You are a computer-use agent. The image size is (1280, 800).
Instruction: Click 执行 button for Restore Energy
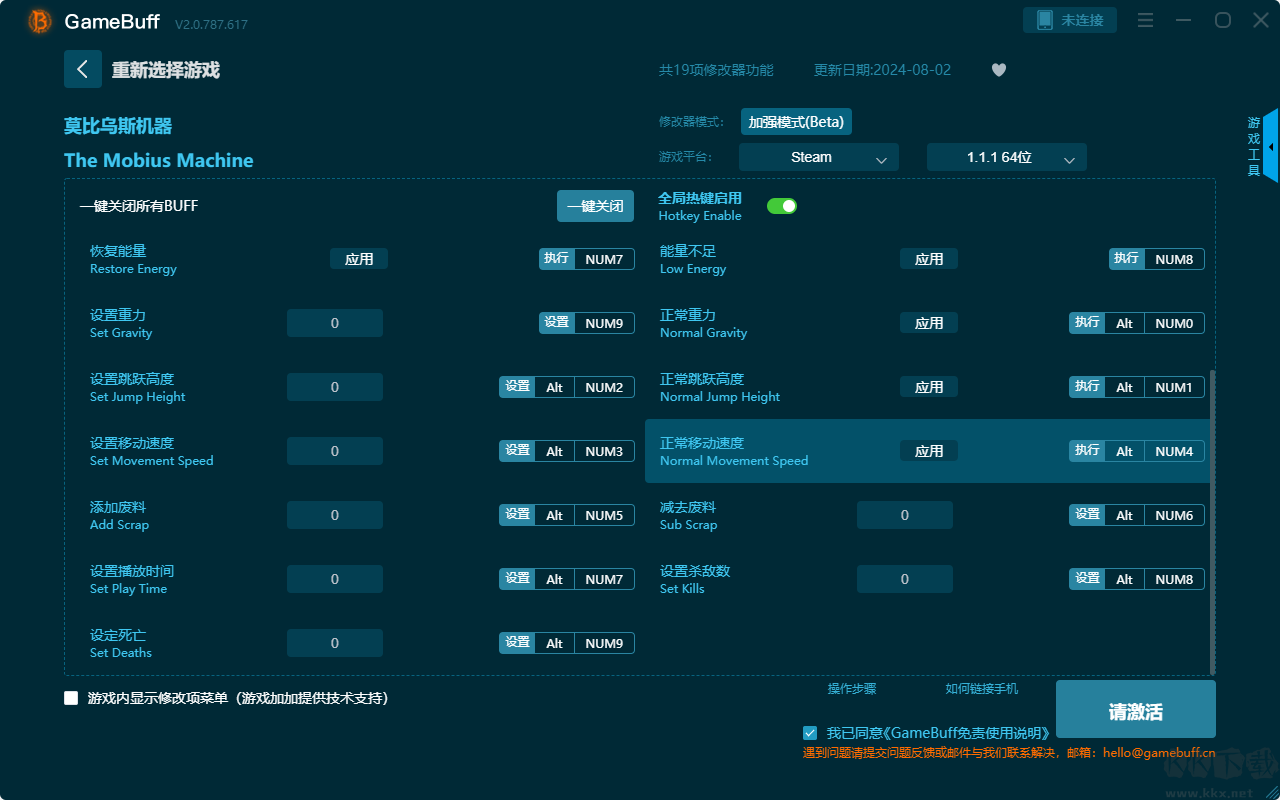pos(557,259)
